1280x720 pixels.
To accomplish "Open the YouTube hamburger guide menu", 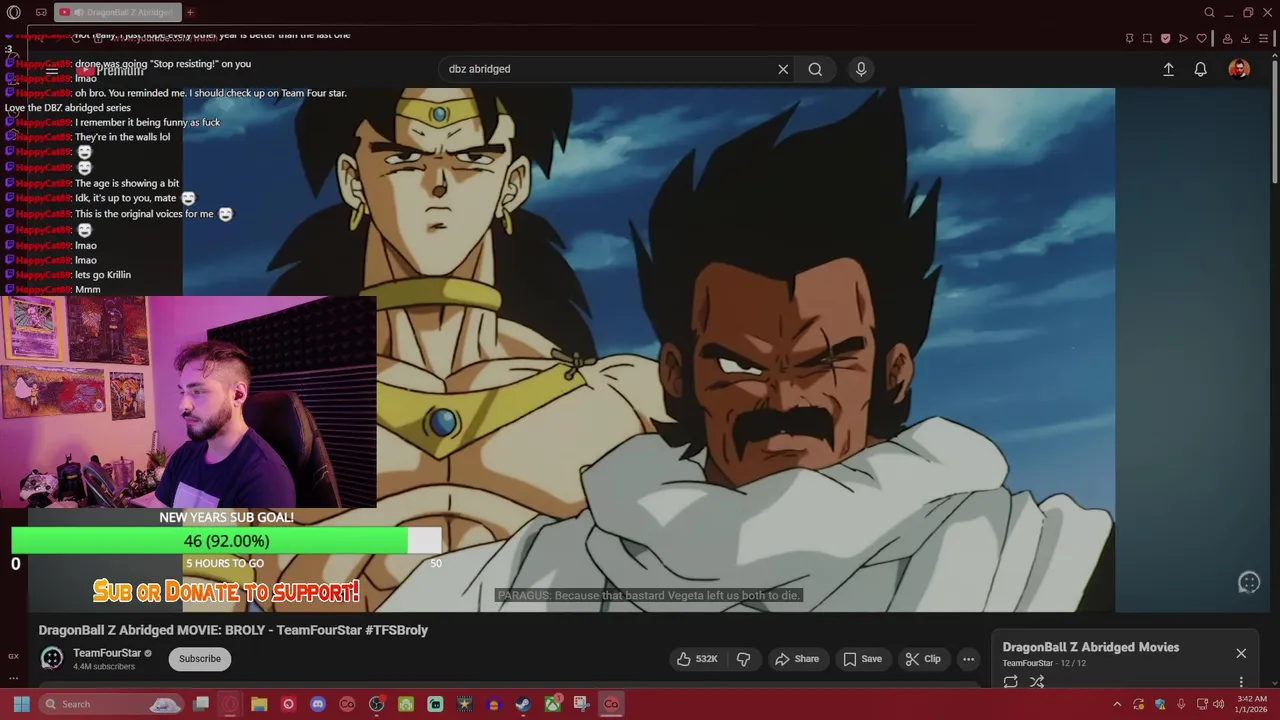I will tap(52, 70).
